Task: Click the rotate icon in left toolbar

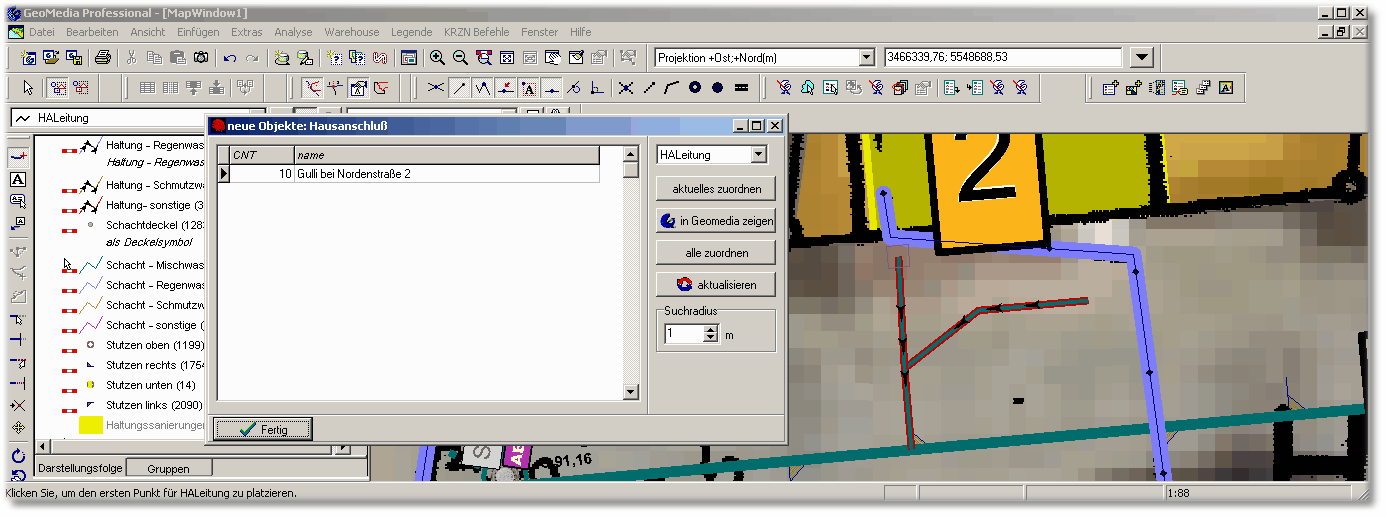Action: [17, 456]
